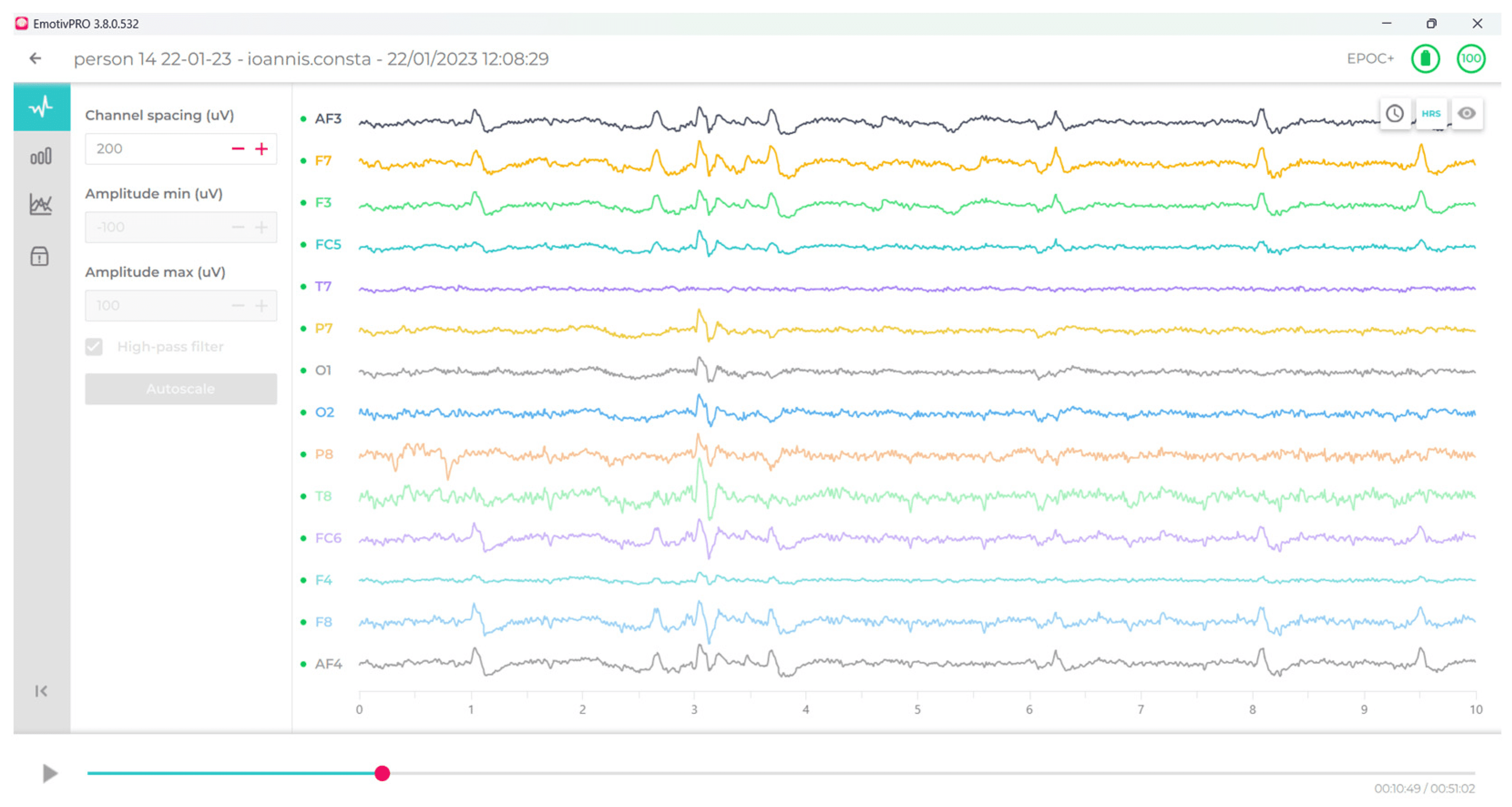Click the clock time display icon
Image resolution: width=1512 pixels, height=807 pixels.
click(1395, 113)
